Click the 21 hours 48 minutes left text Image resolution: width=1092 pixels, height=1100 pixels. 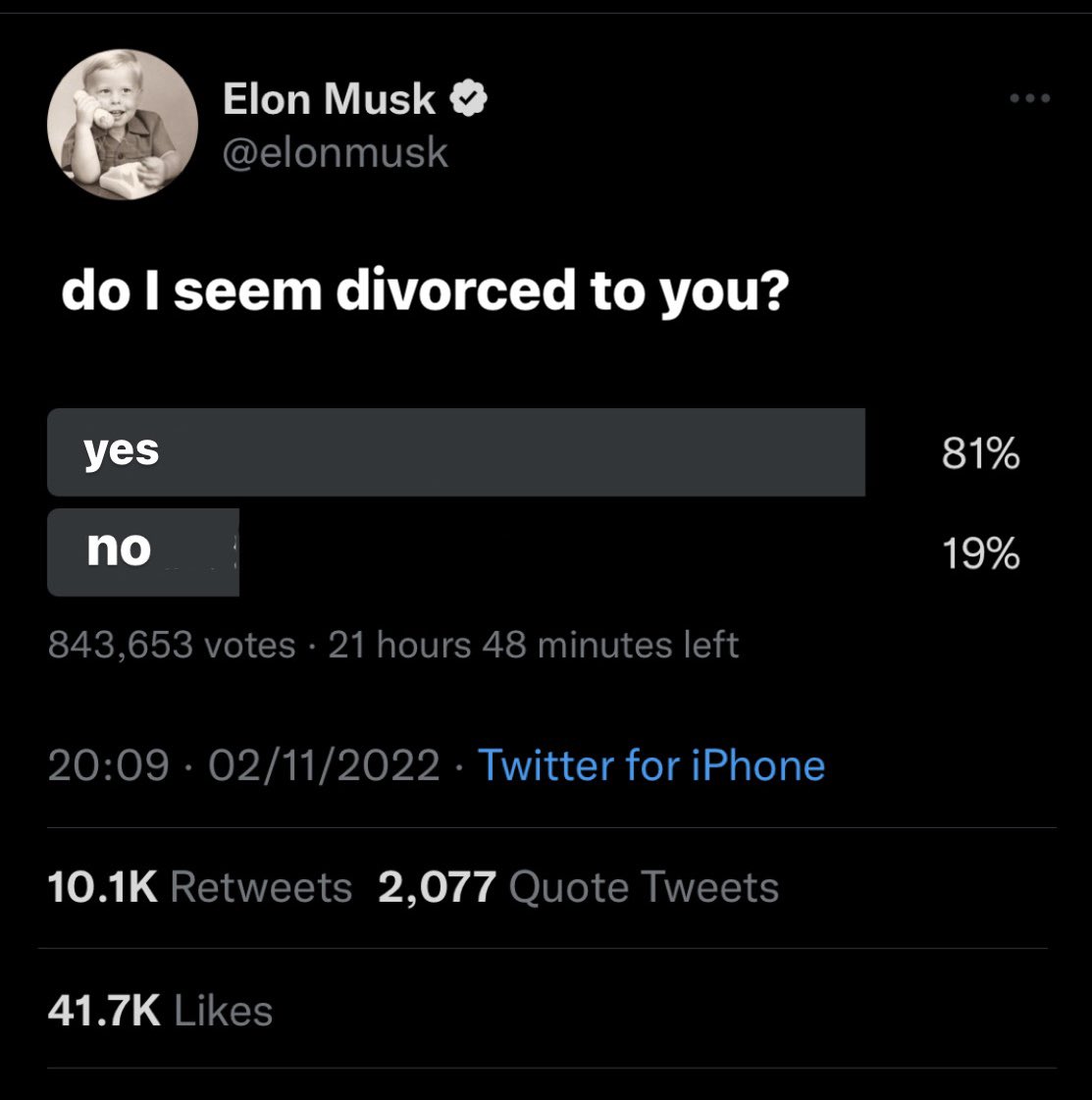(533, 644)
